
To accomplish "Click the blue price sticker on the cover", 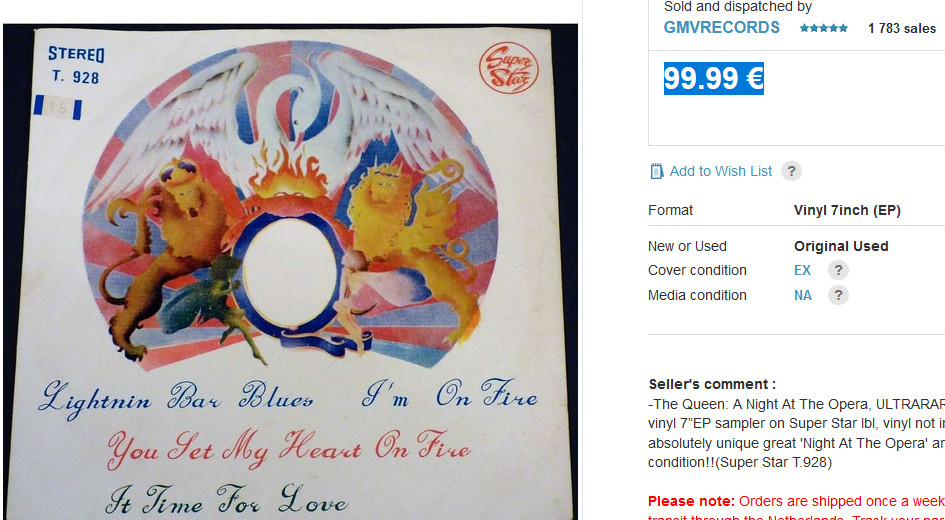I will (57, 108).
